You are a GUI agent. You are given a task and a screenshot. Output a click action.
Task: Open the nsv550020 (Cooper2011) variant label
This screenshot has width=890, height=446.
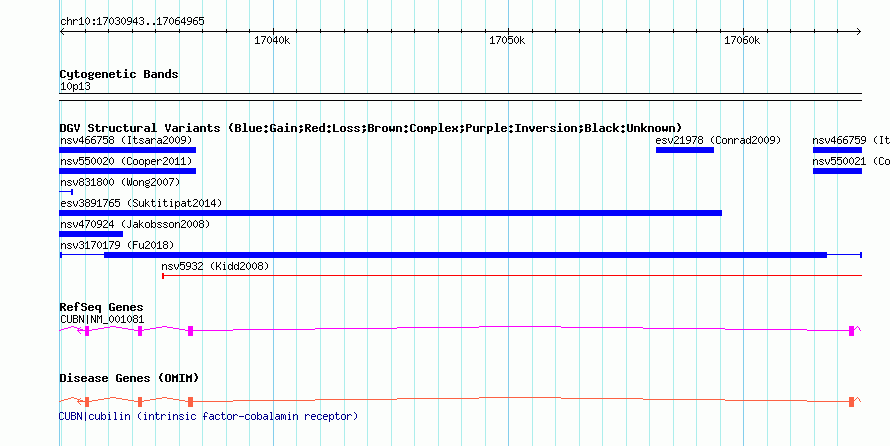(x=126, y=162)
